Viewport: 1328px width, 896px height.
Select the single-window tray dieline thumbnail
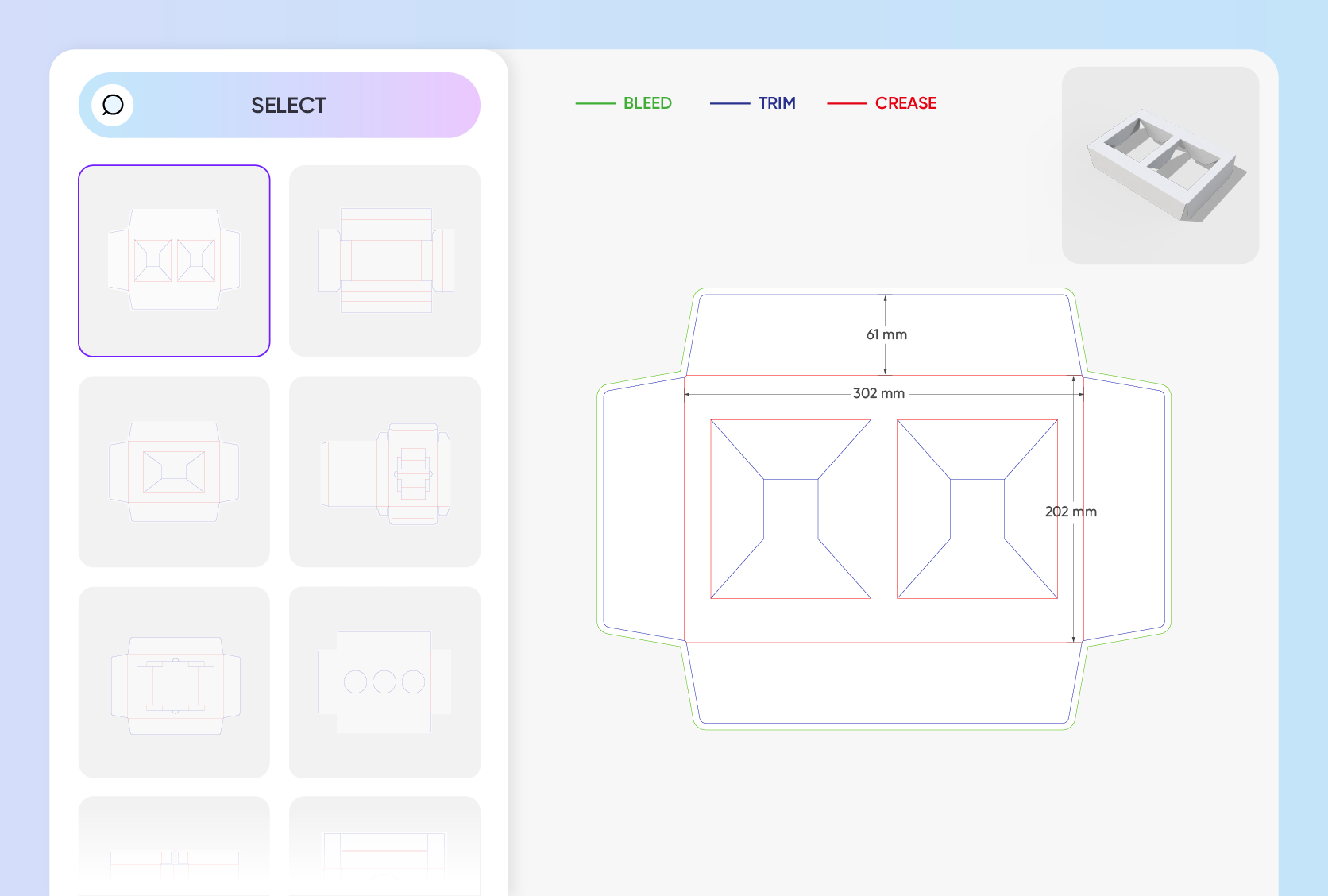coord(174,472)
